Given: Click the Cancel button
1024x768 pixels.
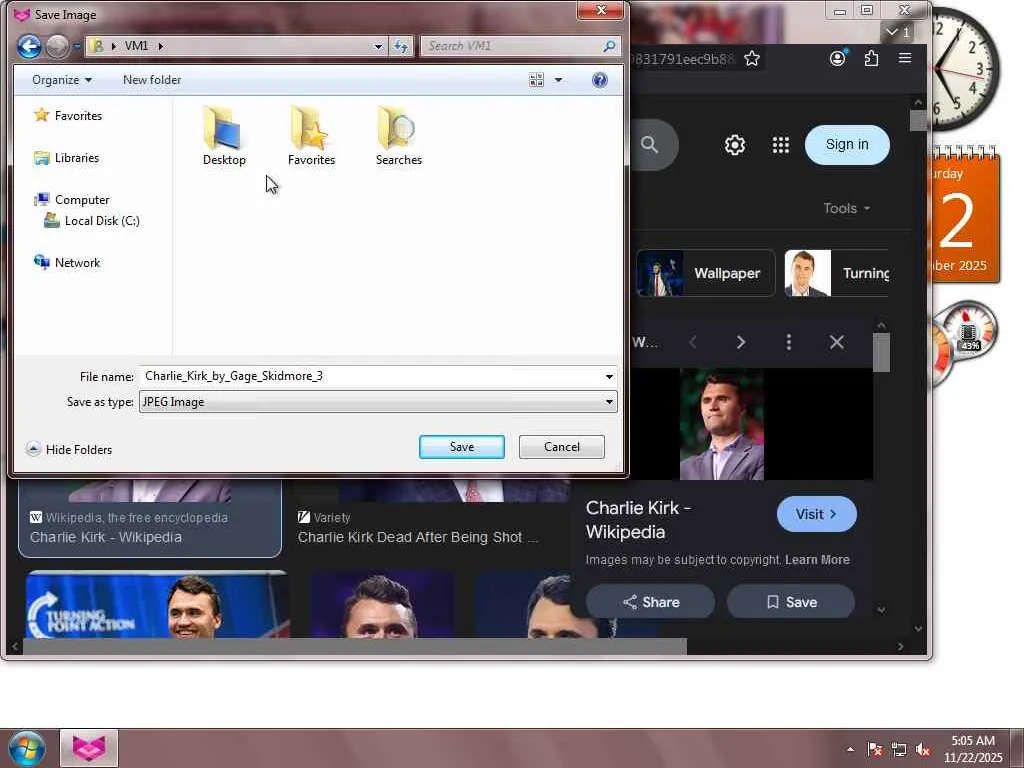Looking at the screenshot, I should [562, 447].
